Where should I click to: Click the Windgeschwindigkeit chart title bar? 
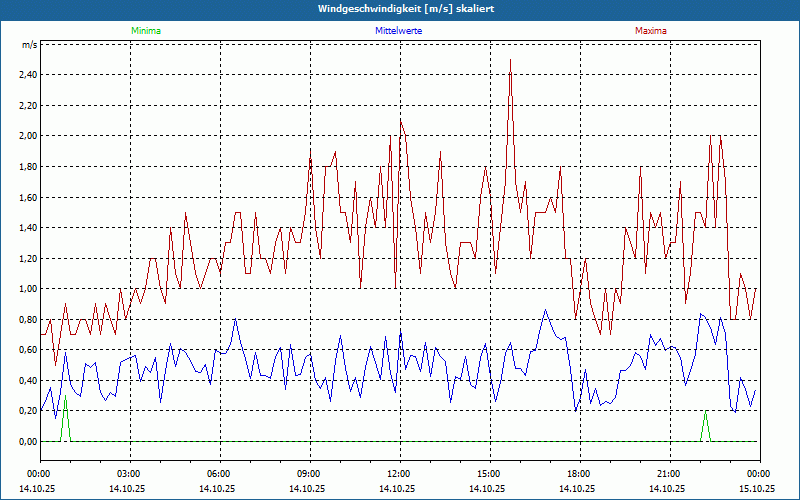click(x=400, y=9)
